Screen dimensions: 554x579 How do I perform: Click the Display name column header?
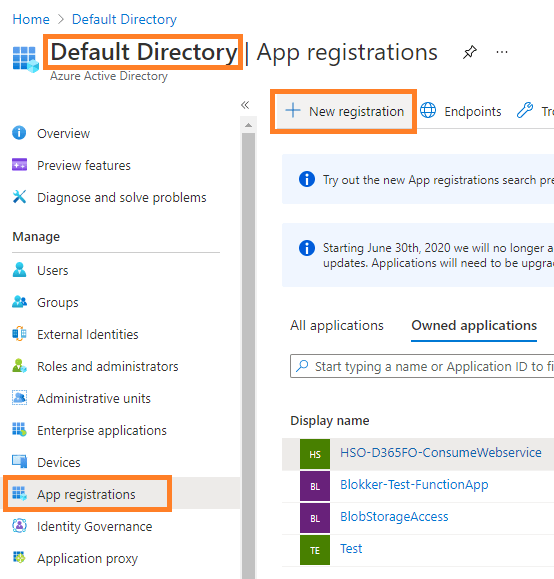point(330,421)
